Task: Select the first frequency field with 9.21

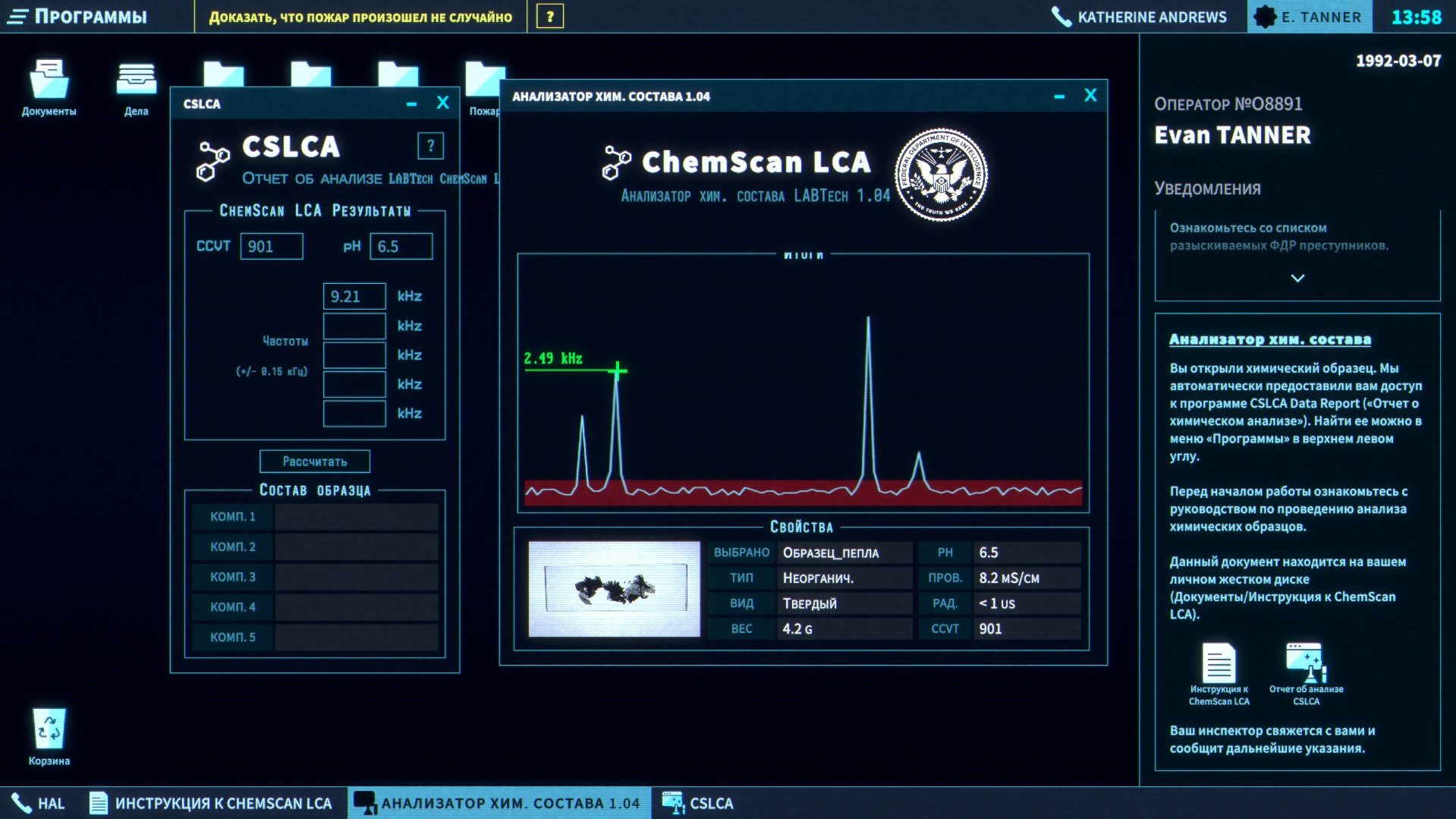Action: pyautogui.click(x=354, y=297)
